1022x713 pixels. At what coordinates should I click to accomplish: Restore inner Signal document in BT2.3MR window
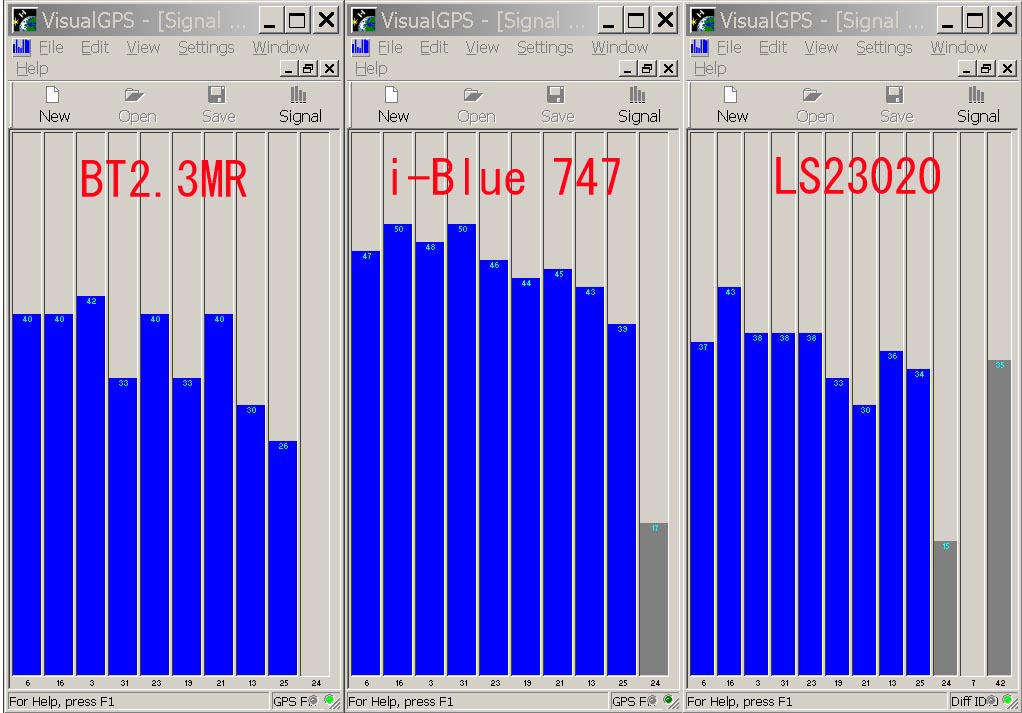[x=308, y=68]
